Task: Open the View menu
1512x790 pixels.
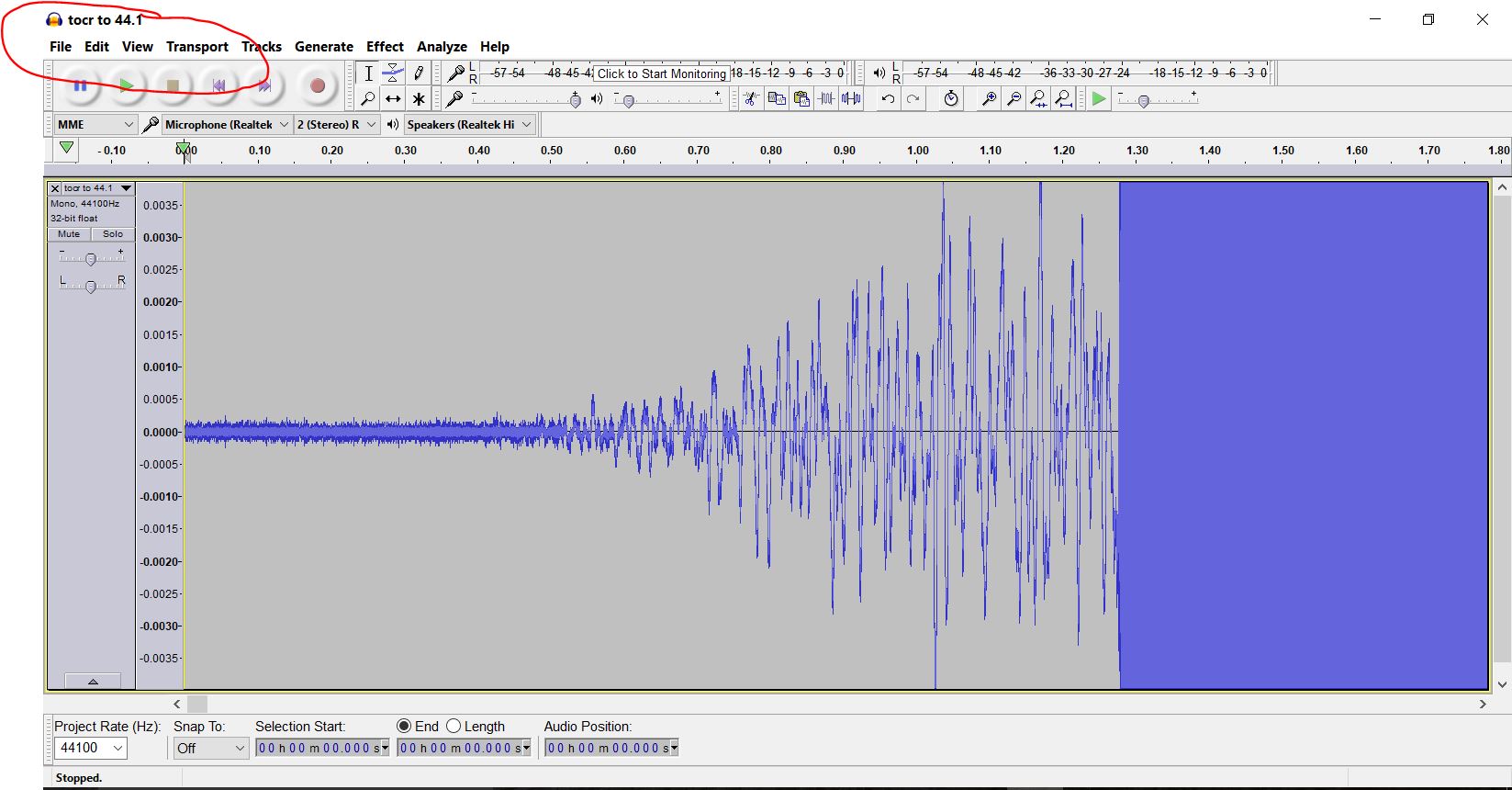Action: tap(138, 47)
